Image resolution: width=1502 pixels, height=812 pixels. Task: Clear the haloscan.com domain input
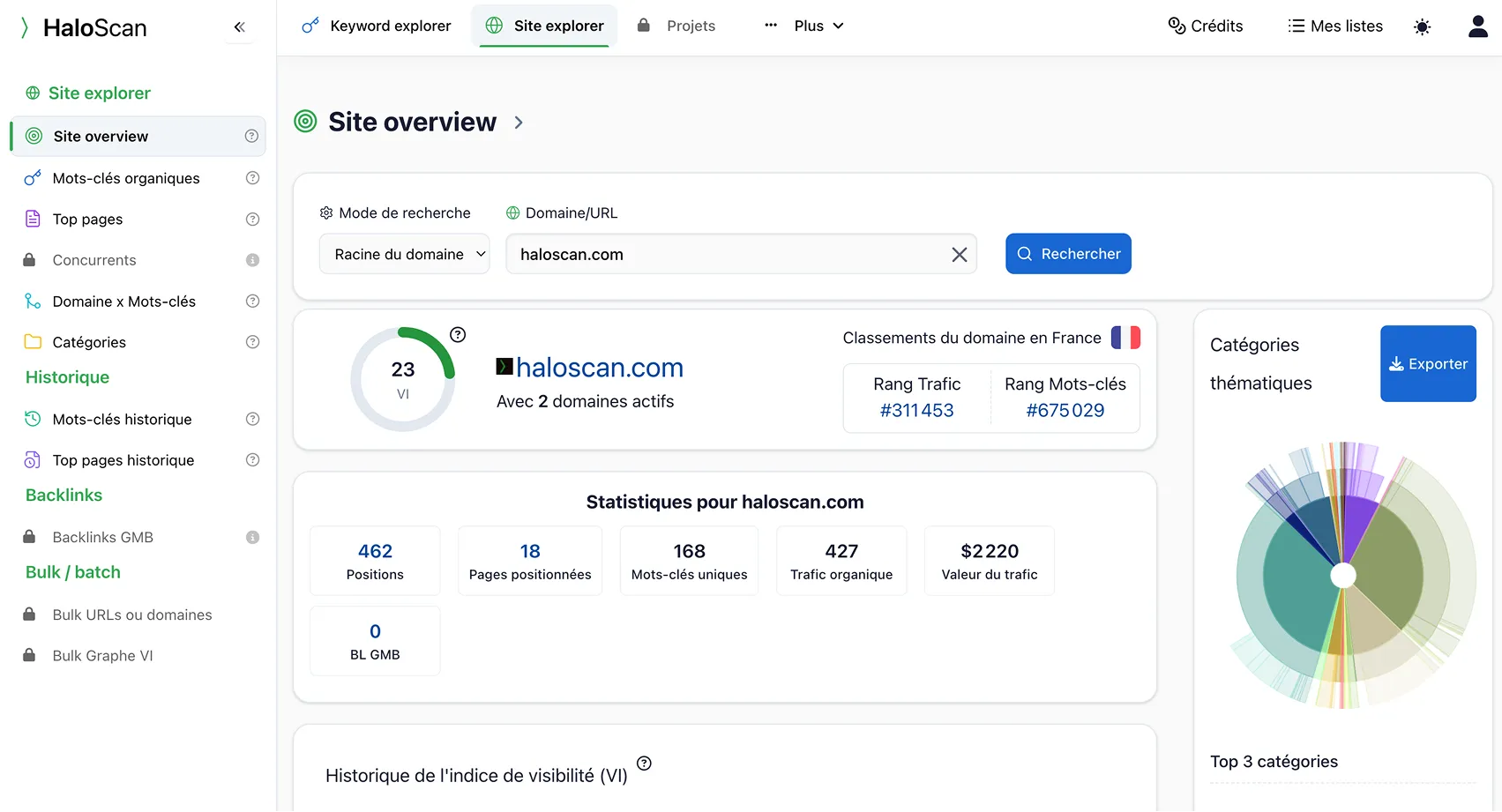pos(960,255)
